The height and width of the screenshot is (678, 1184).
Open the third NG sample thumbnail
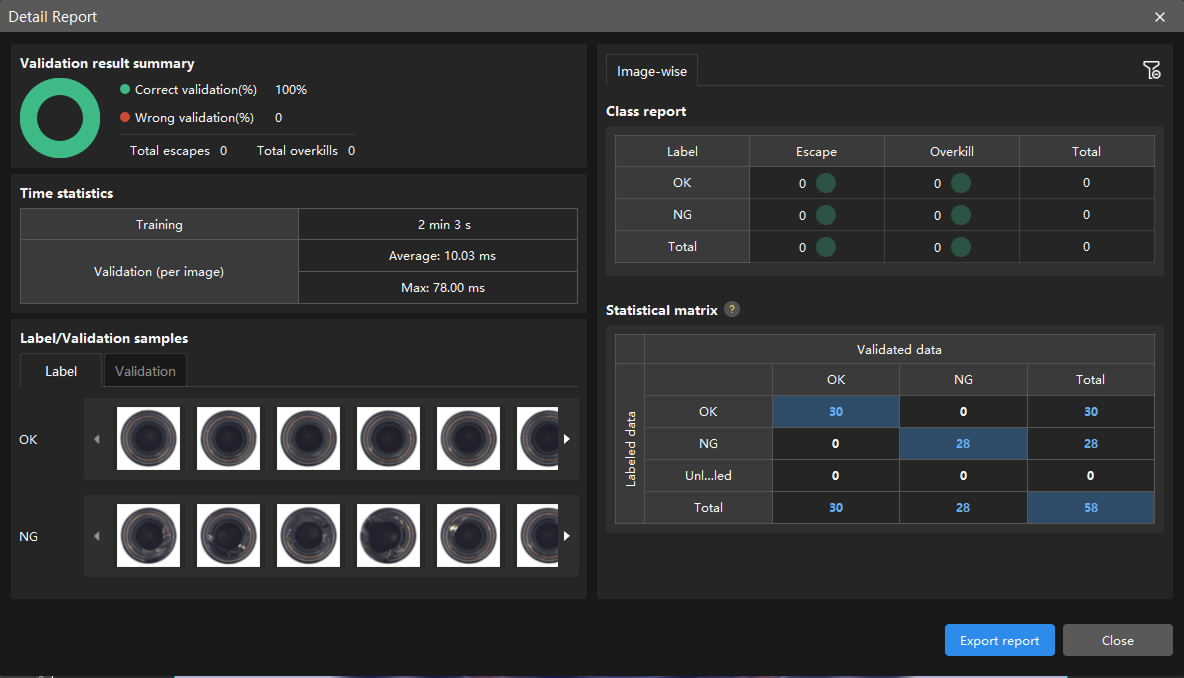click(x=309, y=535)
